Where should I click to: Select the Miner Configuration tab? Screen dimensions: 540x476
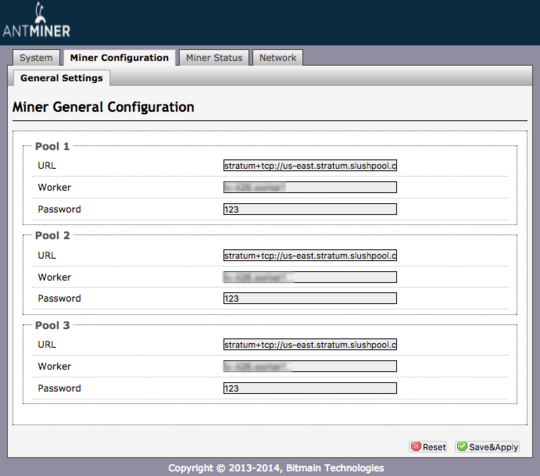click(x=119, y=58)
